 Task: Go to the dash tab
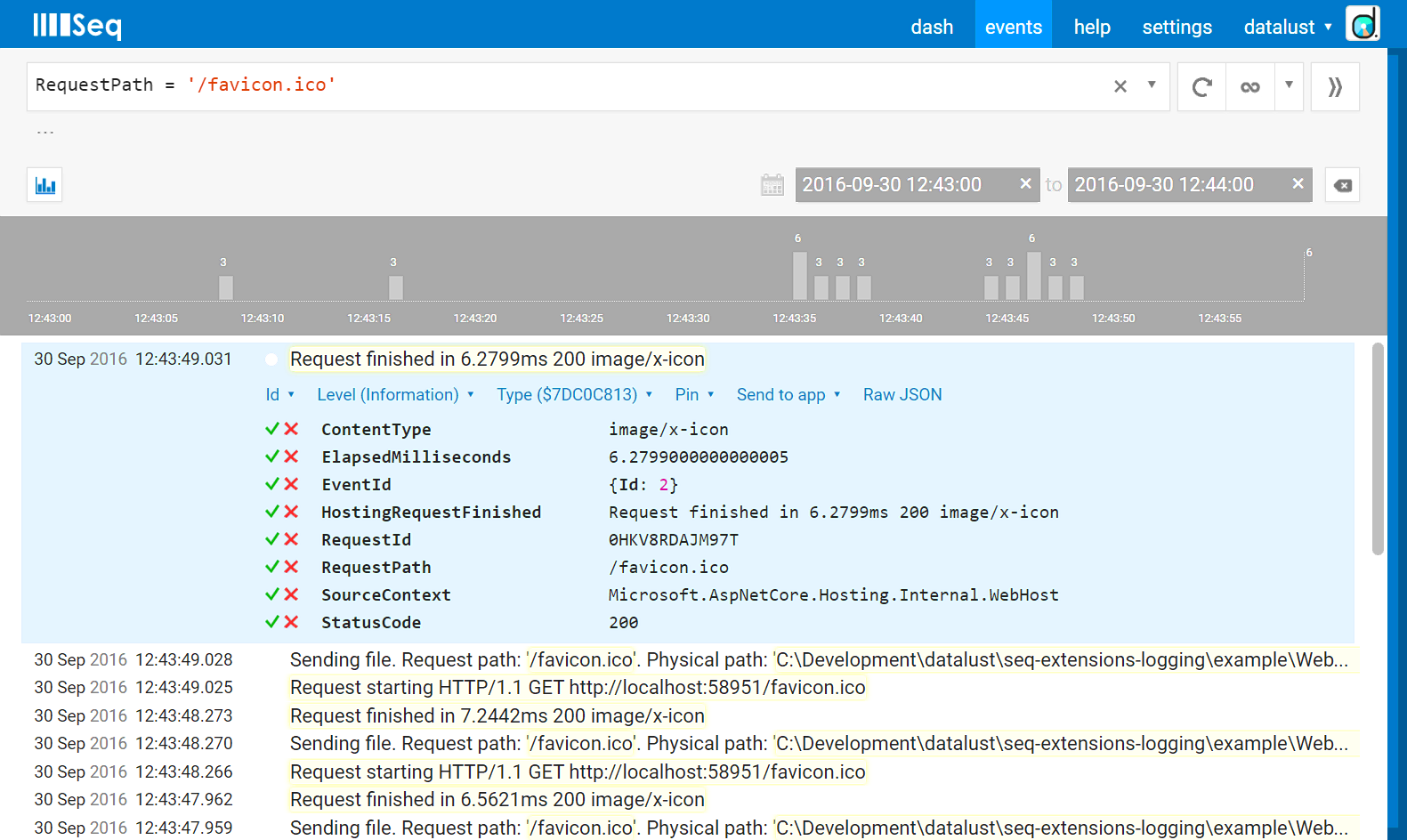click(x=932, y=27)
